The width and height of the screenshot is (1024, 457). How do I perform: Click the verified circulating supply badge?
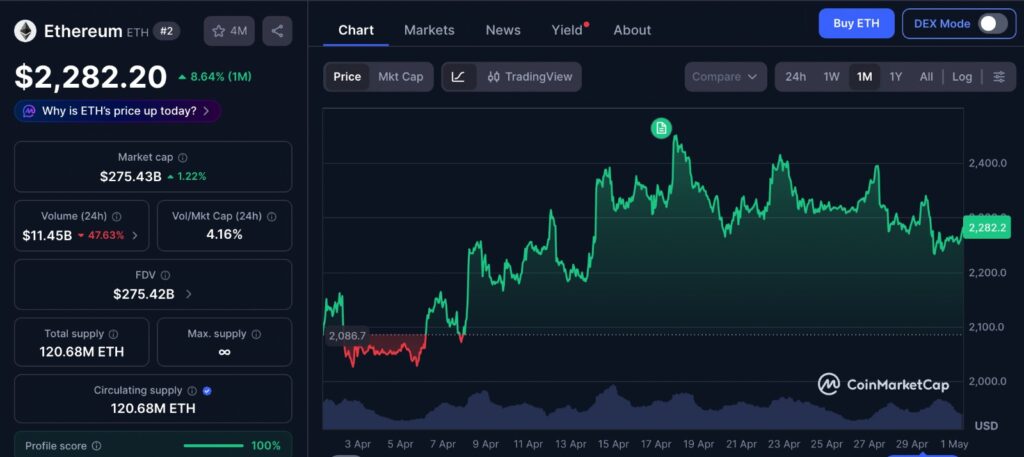coord(207,391)
